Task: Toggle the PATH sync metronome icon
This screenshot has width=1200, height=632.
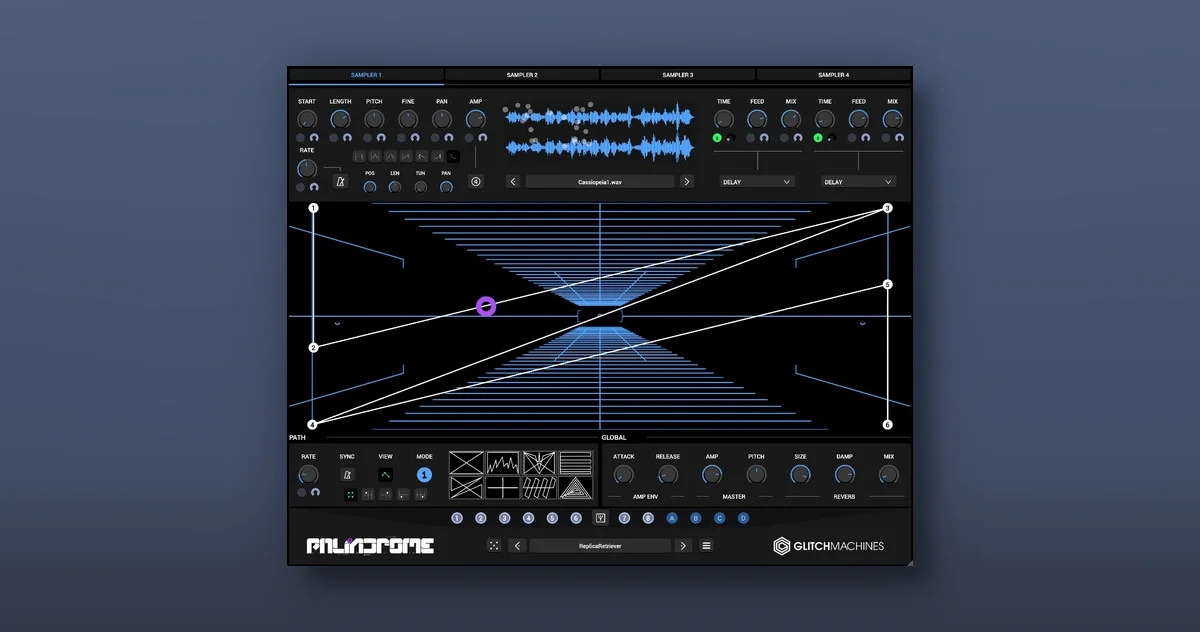Action: (347, 475)
